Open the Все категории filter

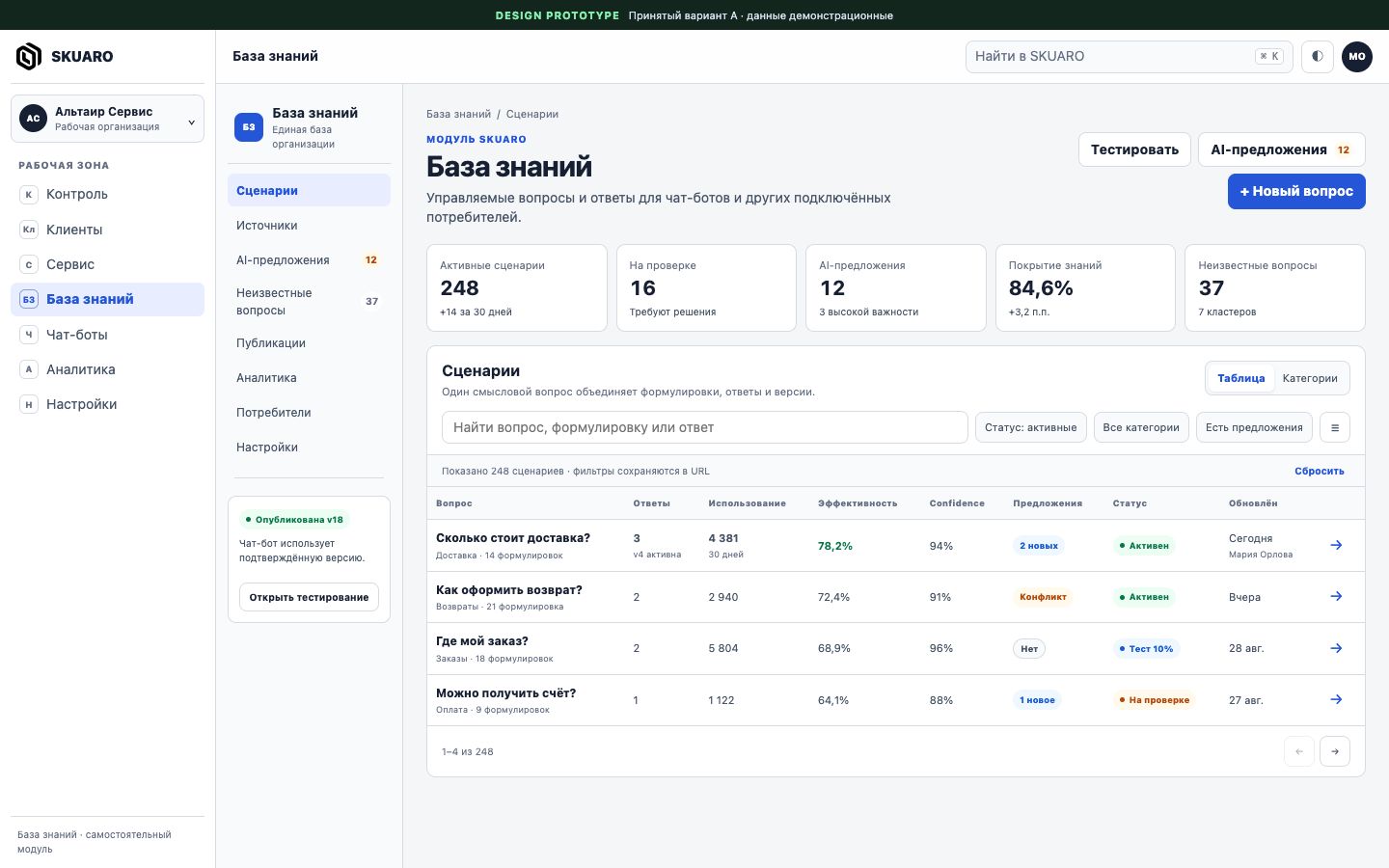point(1141,427)
